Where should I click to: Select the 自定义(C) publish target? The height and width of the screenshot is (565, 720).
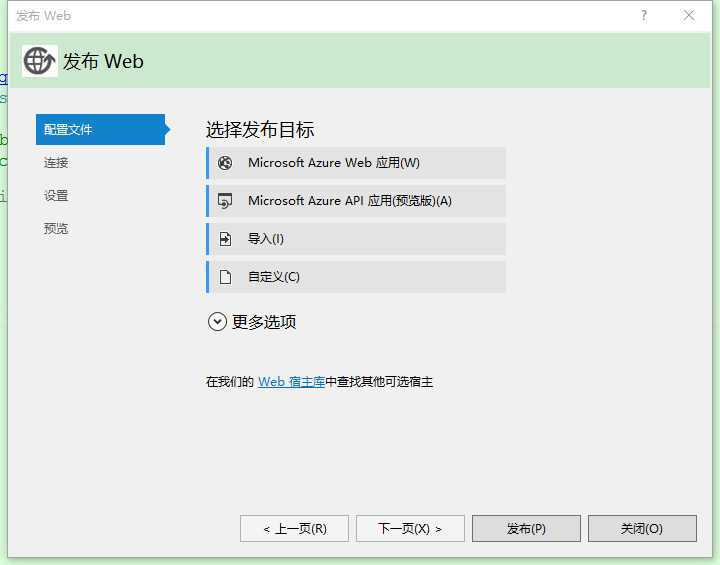tap(356, 277)
